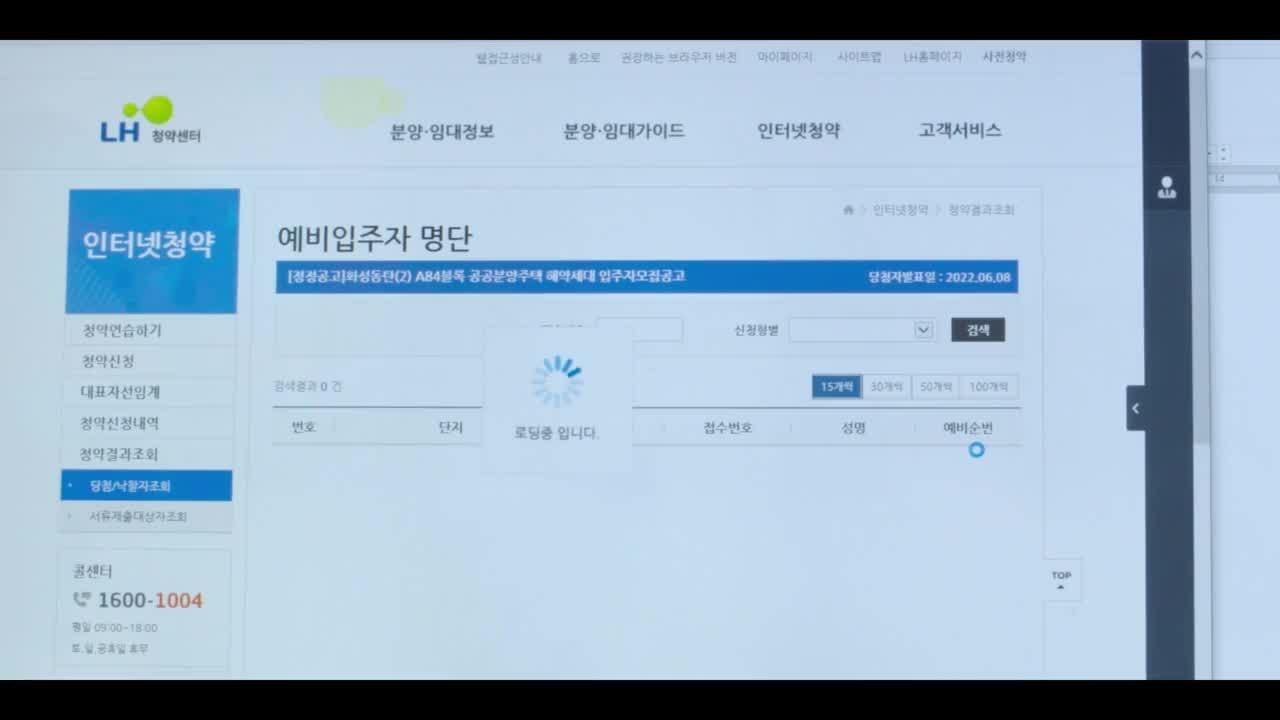The width and height of the screenshot is (1280, 720).
Task: Open the 신청형별 dropdown
Action: [861, 330]
